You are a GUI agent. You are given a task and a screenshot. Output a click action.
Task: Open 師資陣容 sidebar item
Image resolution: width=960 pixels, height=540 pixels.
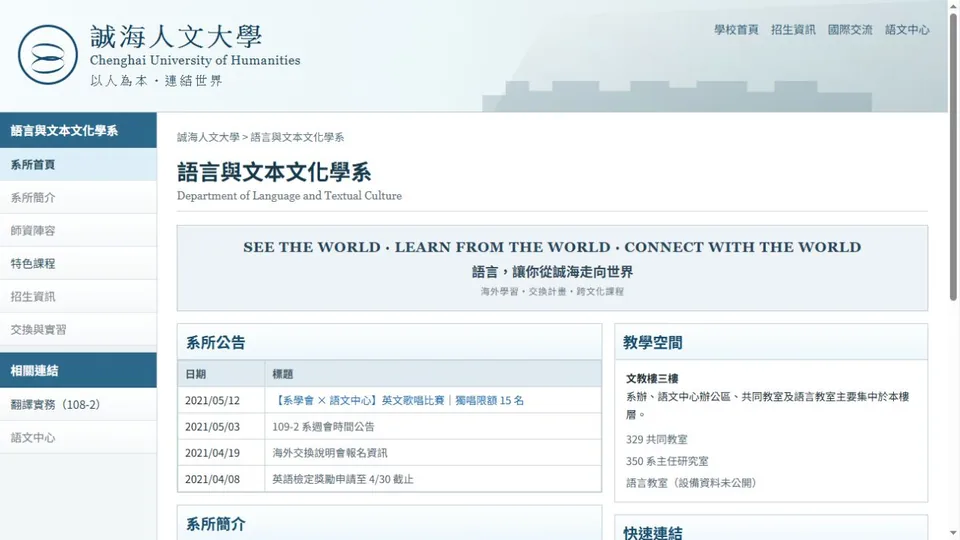point(78,230)
